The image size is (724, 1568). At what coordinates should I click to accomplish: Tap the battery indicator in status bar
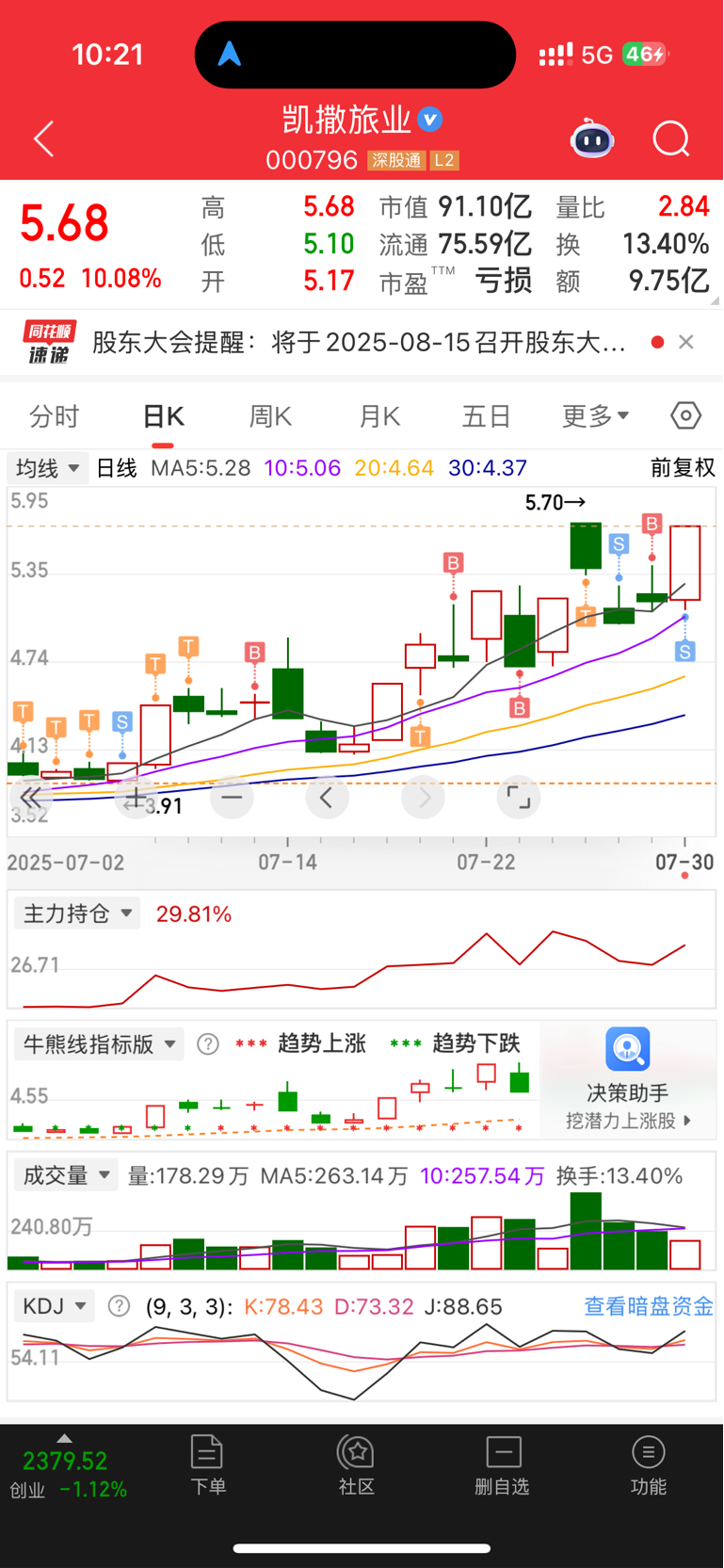(645, 54)
